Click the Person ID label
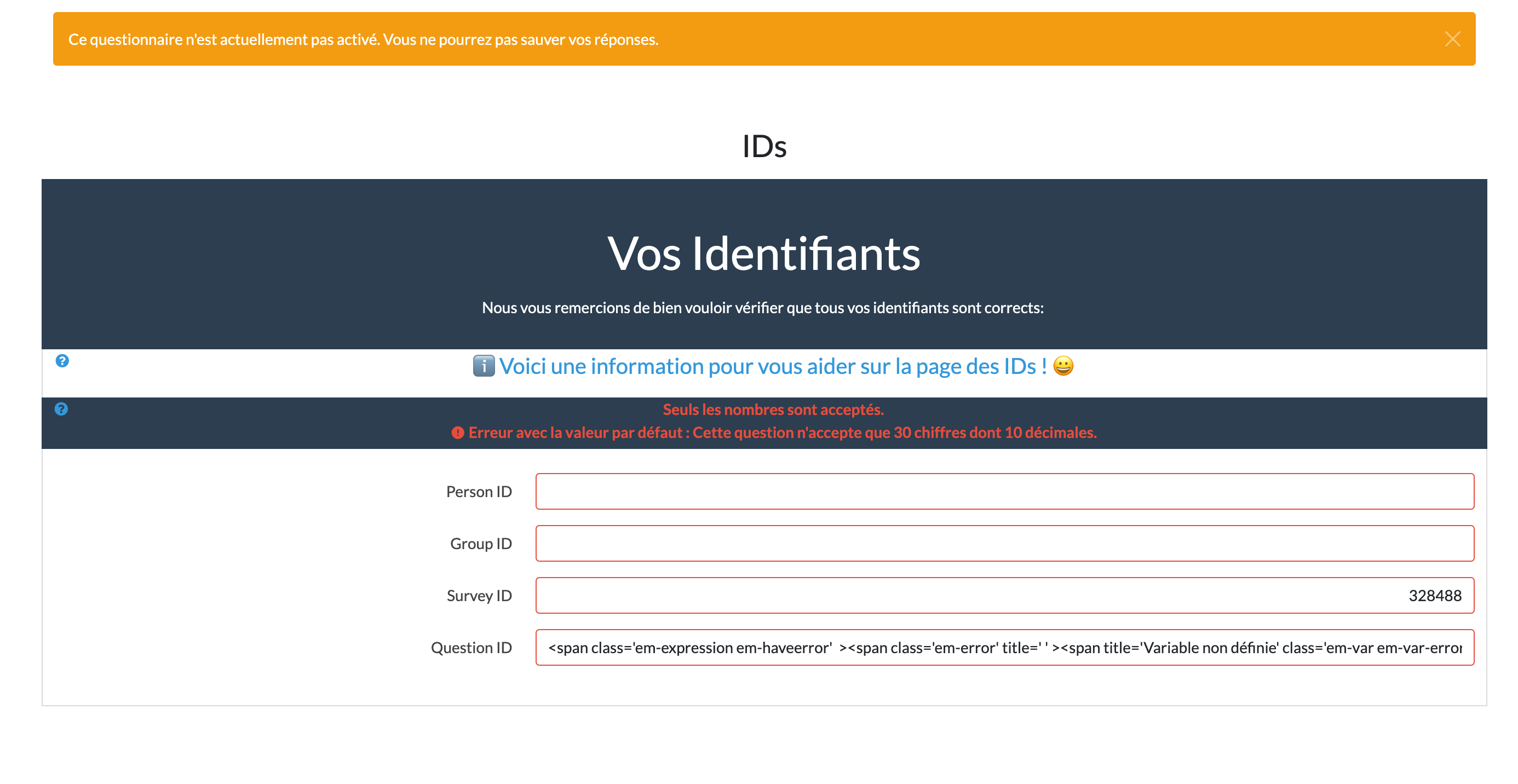 479,491
